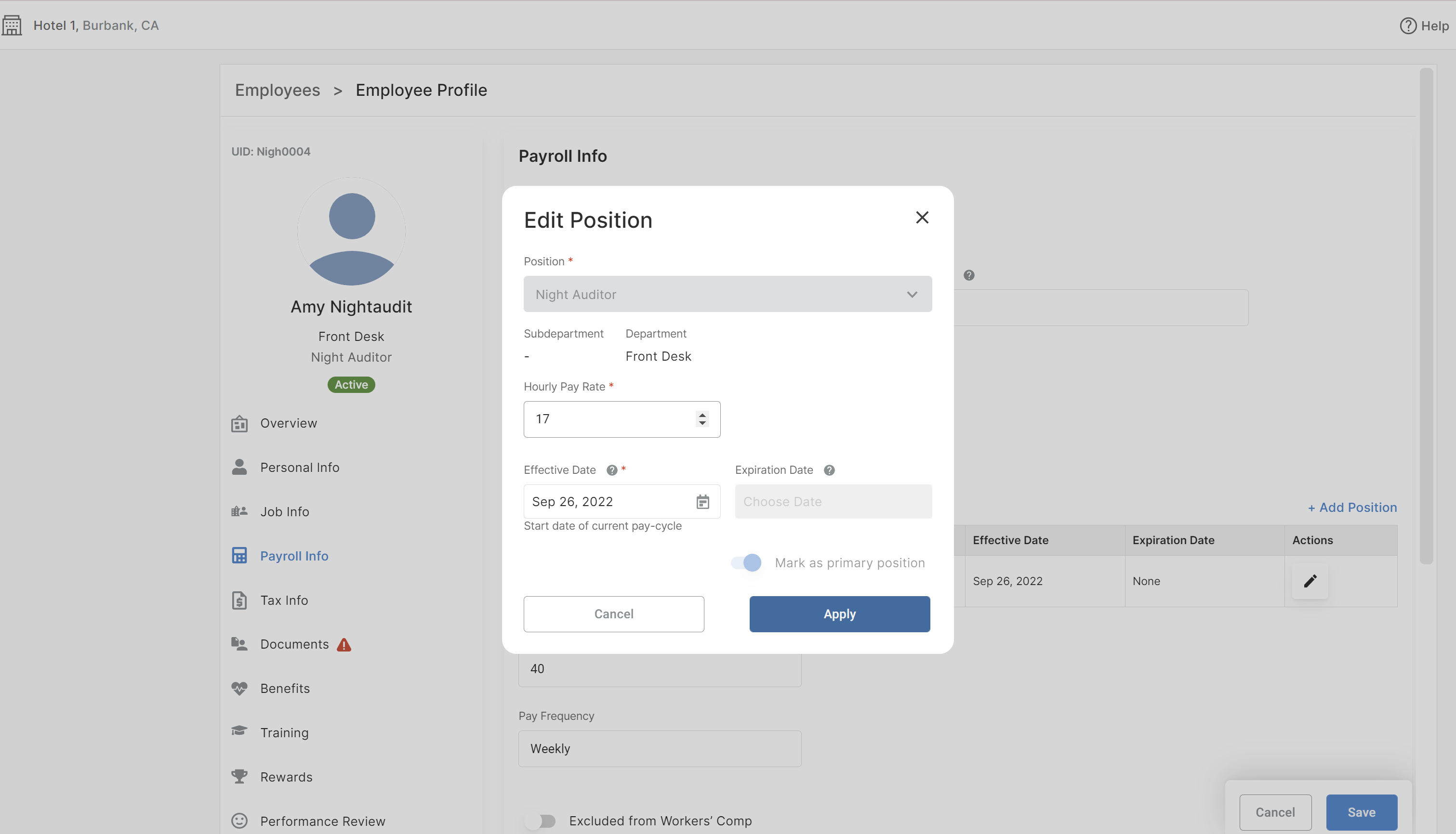1456x834 pixels.
Task: Open the Effective Date calendar picker icon
Action: pos(702,502)
